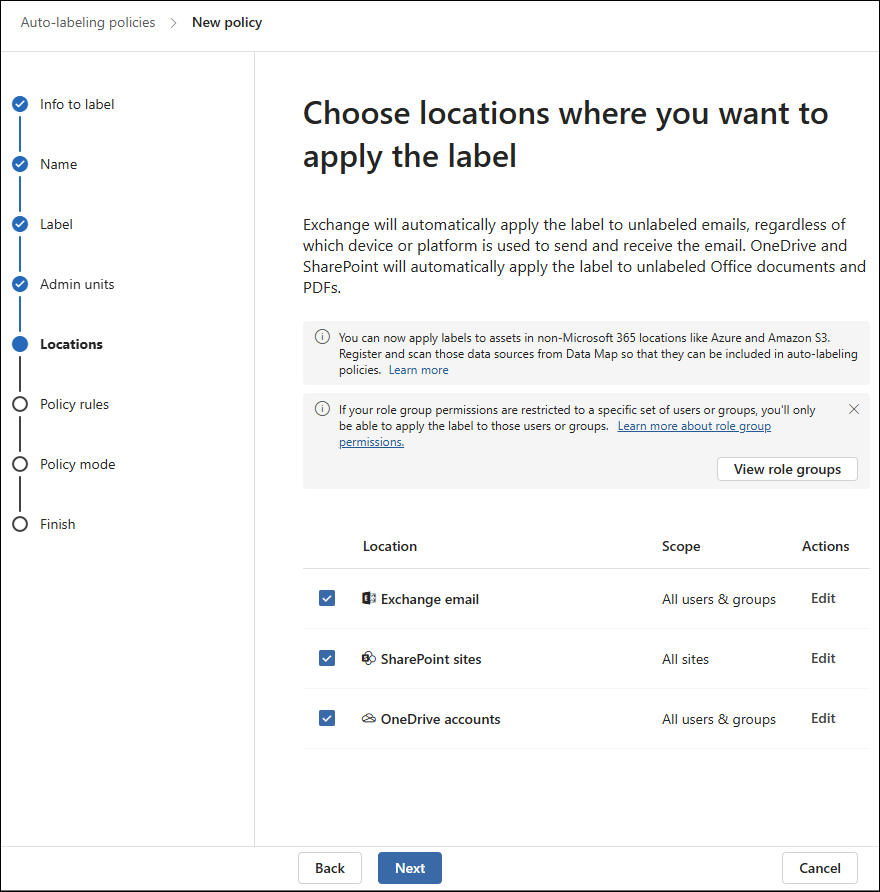Click the Policy rules empty step circle
Screen dimensions: 880x892
coord(20,404)
